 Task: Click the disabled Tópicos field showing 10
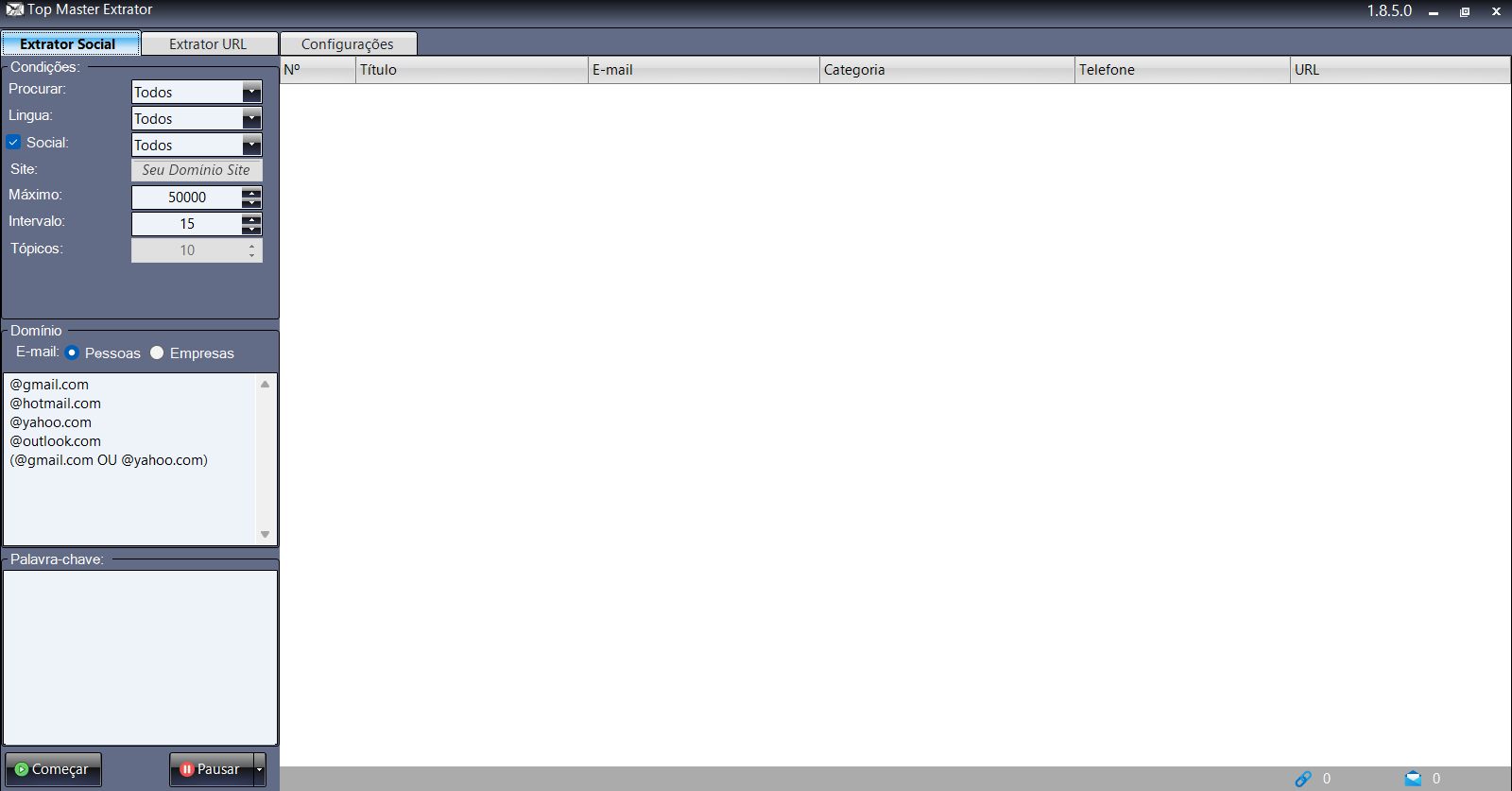[x=187, y=250]
